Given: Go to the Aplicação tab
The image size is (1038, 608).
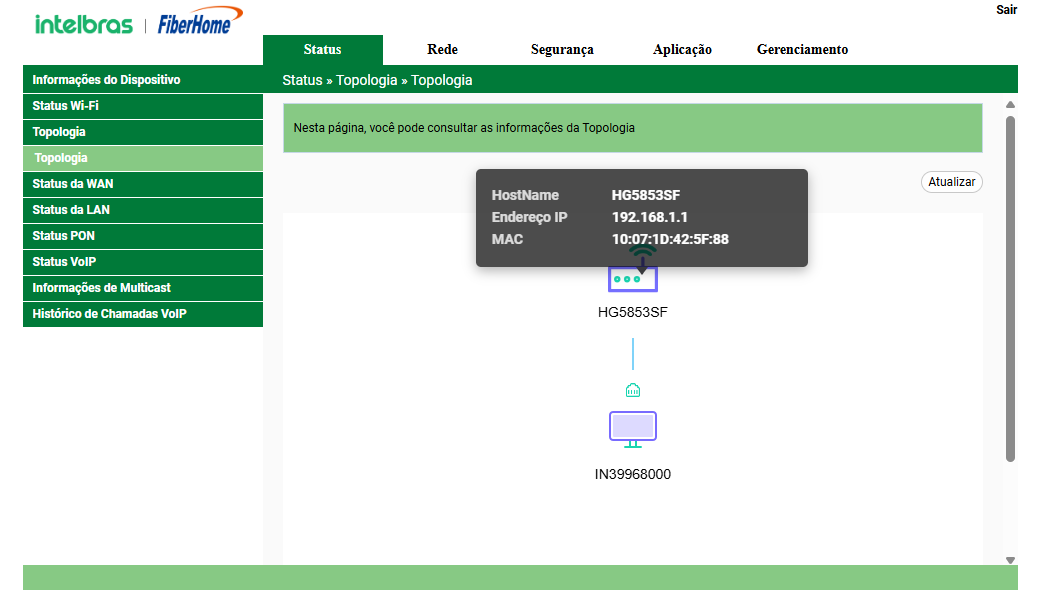Looking at the screenshot, I should coord(682,50).
